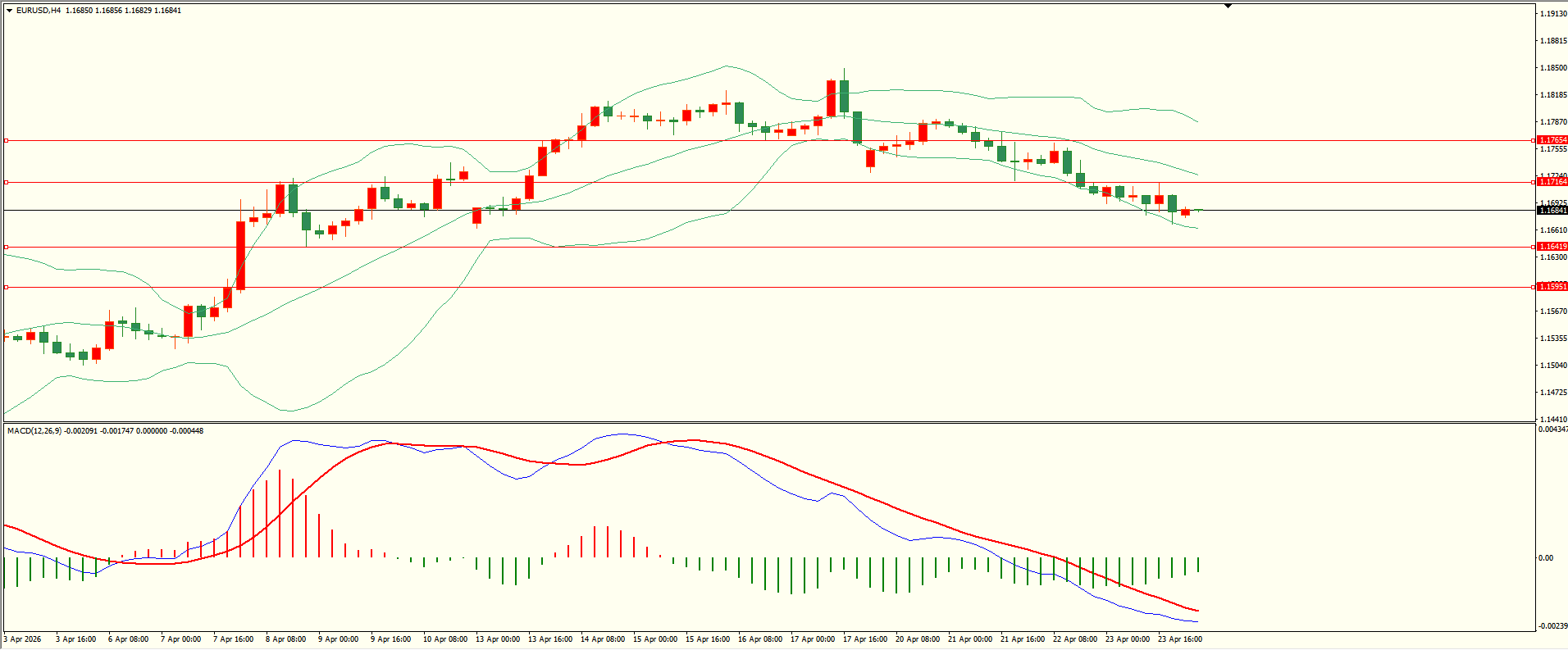Viewport: 1568px width, 650px height.
Task: Click the red 1.15951 price tag
Action: [1552, 287]
